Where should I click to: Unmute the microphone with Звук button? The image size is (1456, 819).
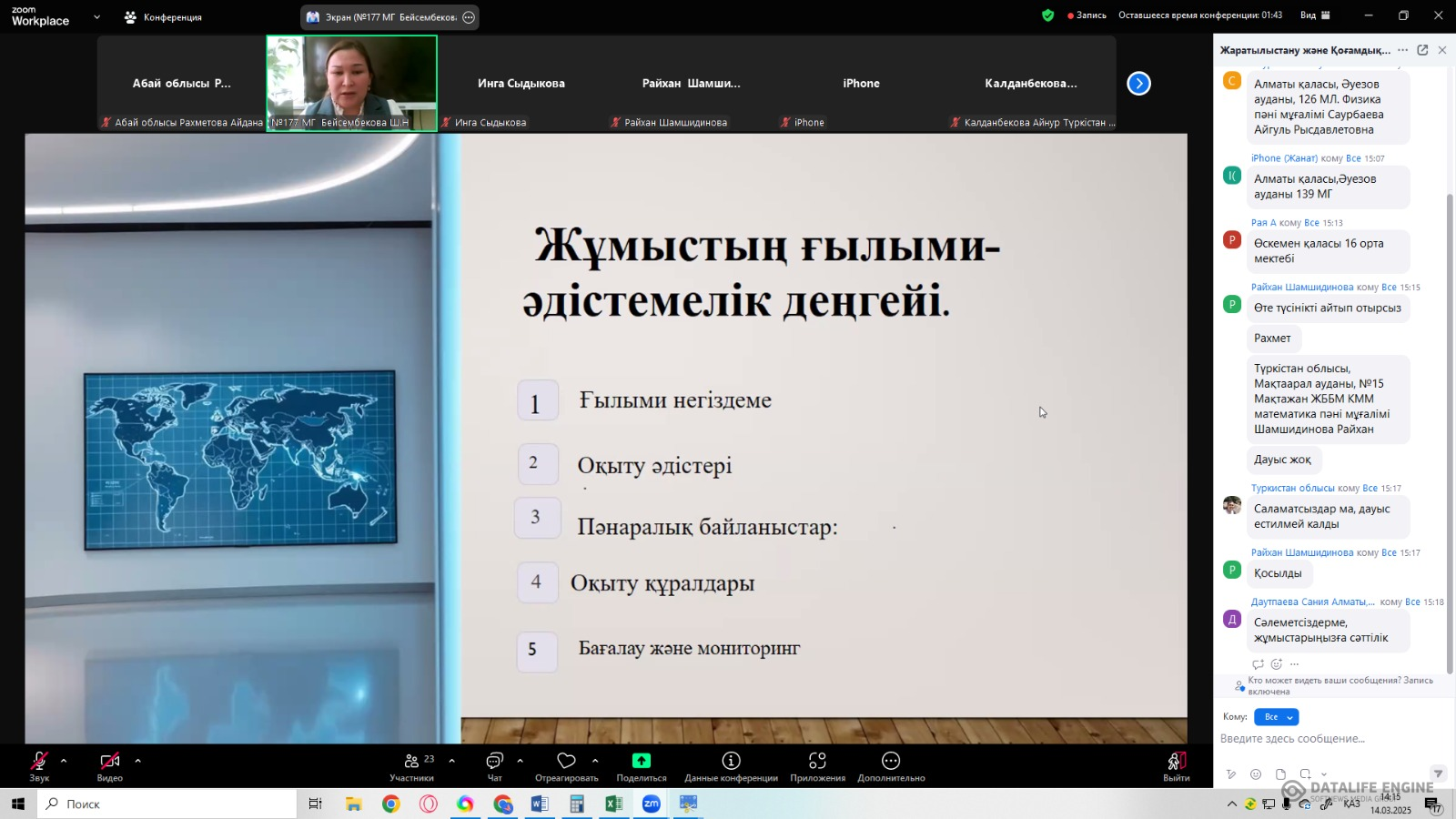tap(39, 765)
